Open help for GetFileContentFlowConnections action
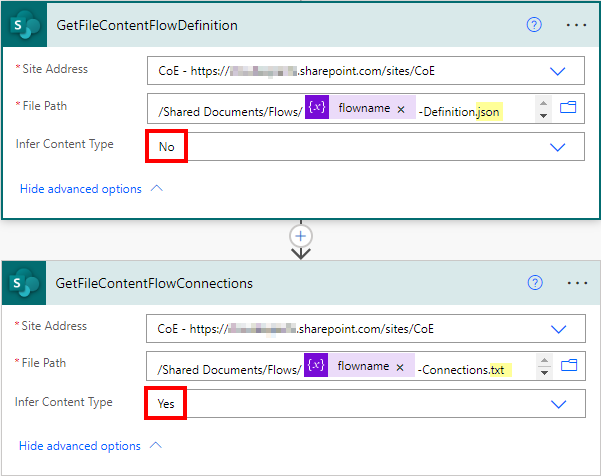Image resolution: width=601 pixels, height=476 pixels. (x=535, y=283)
